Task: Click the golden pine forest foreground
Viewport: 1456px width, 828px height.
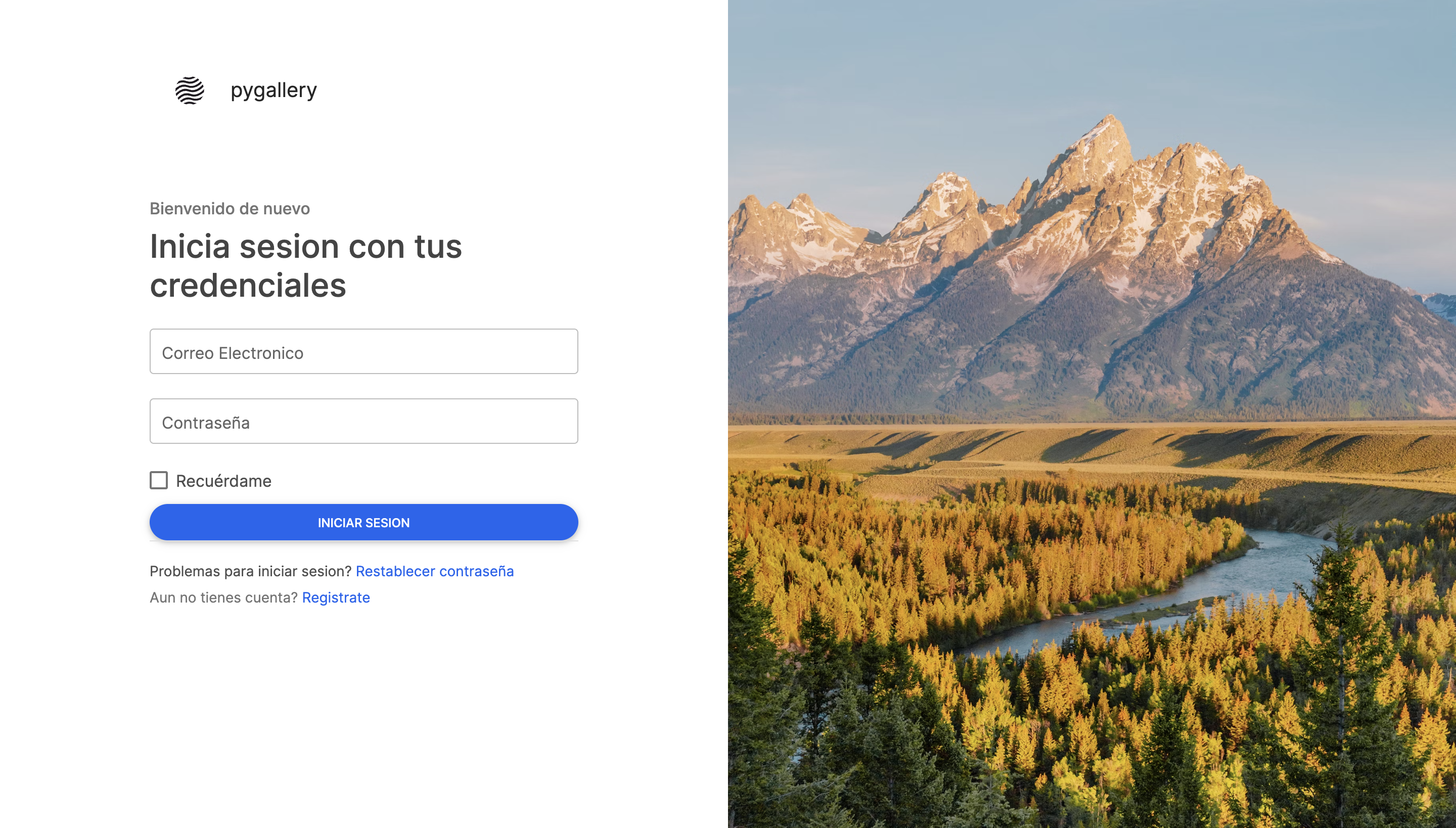Action: [x=1081, y=711]
